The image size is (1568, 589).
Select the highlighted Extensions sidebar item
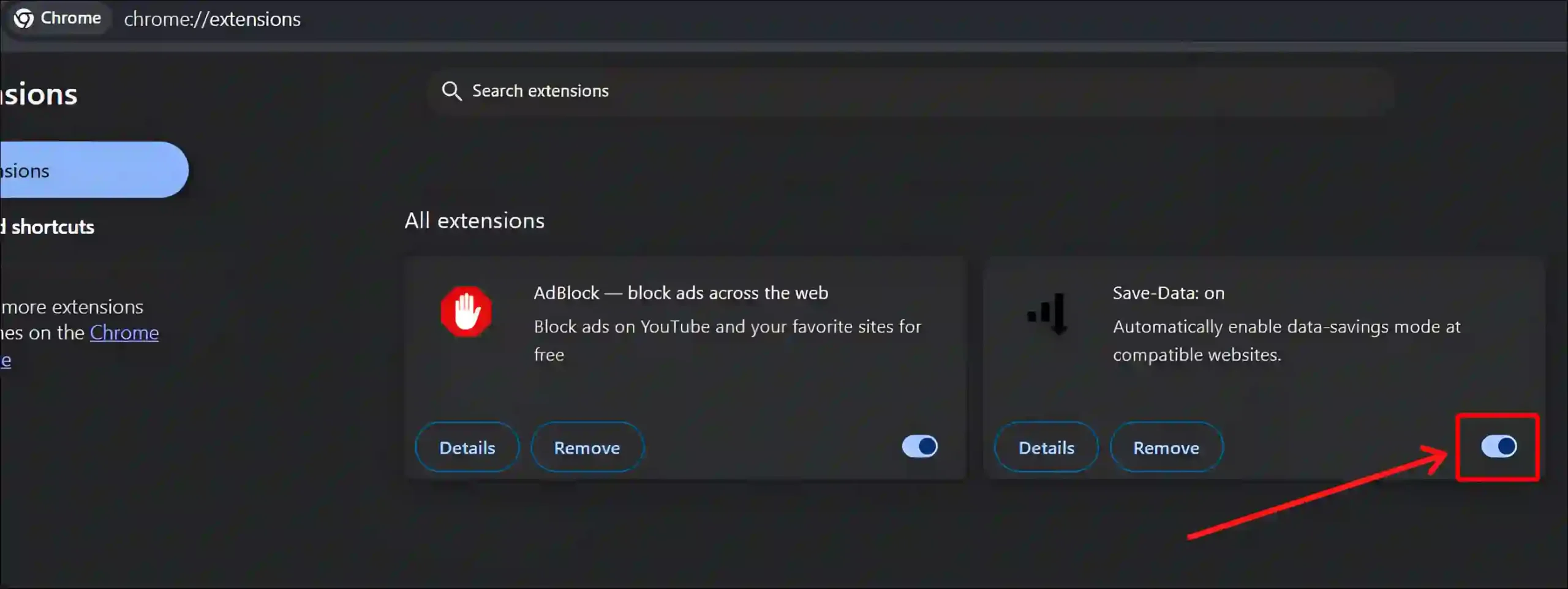(x=94, y=170)
